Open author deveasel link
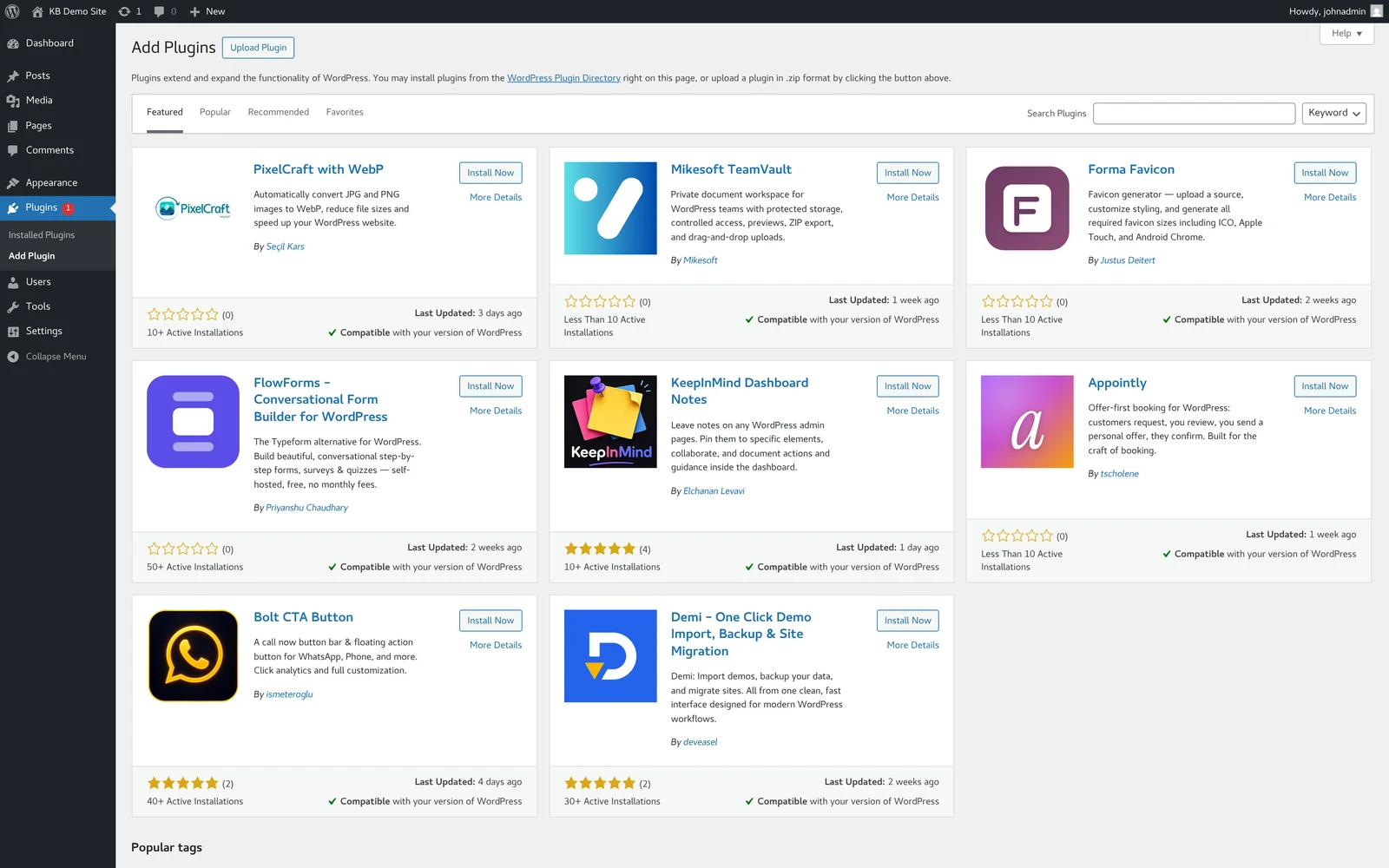This screenshot has width=1389, height=868. coord(700,743)
